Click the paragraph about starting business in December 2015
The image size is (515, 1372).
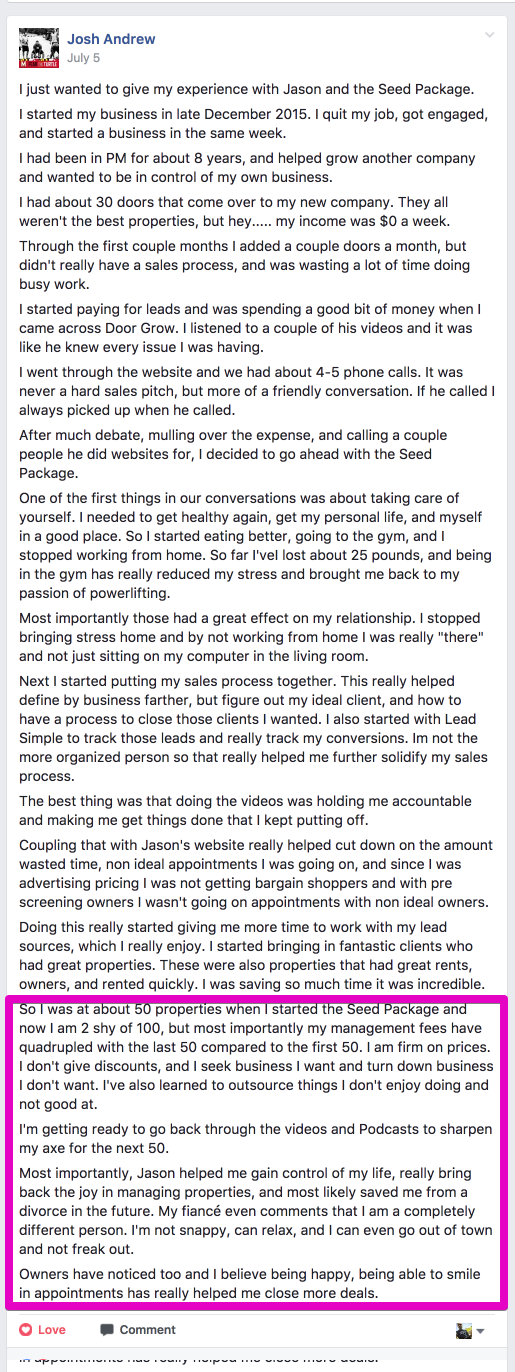coord(254,124)
